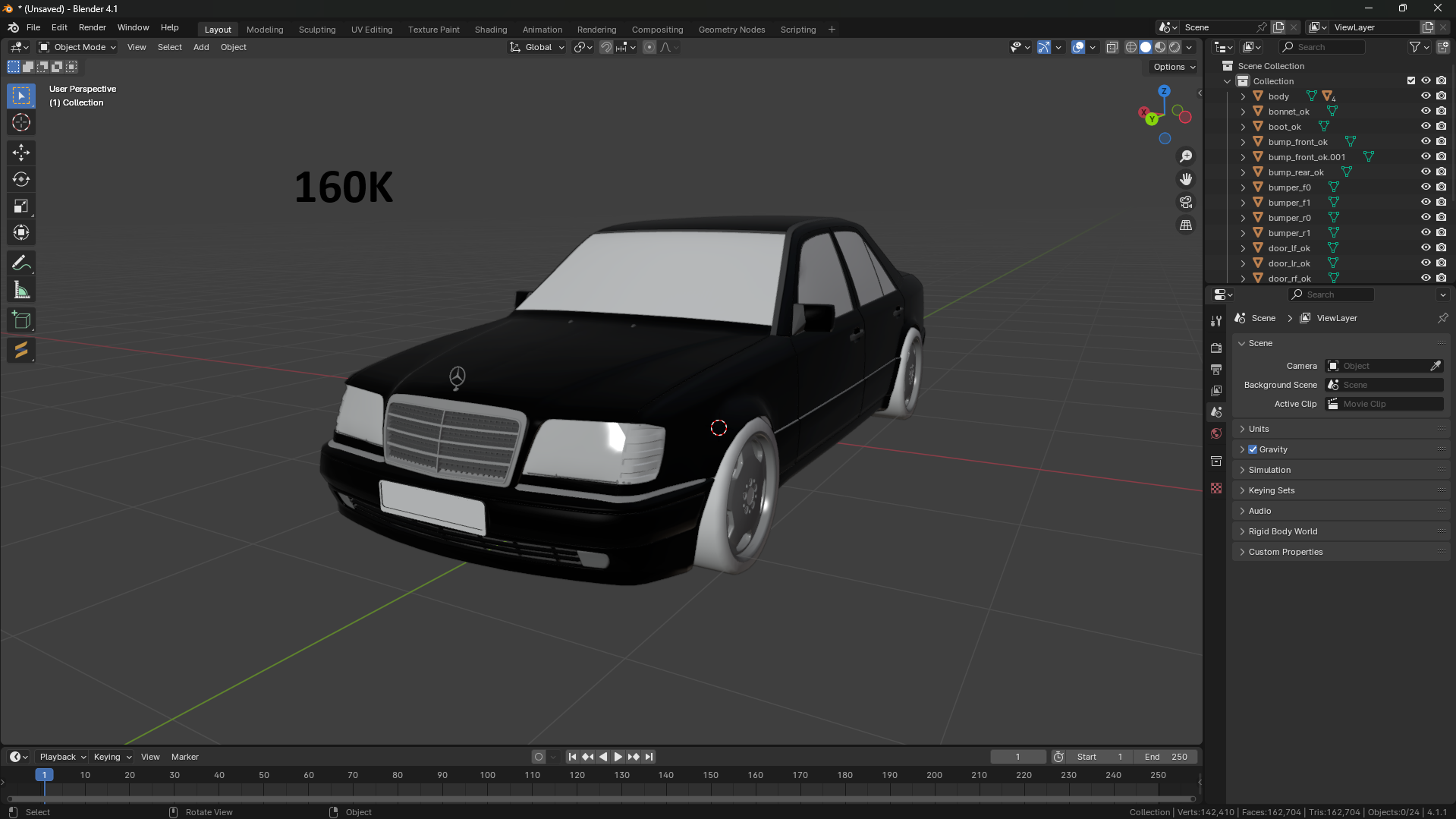Toggle Collection exclude checkbox

pyautogui.click(x=1411, y=80)
